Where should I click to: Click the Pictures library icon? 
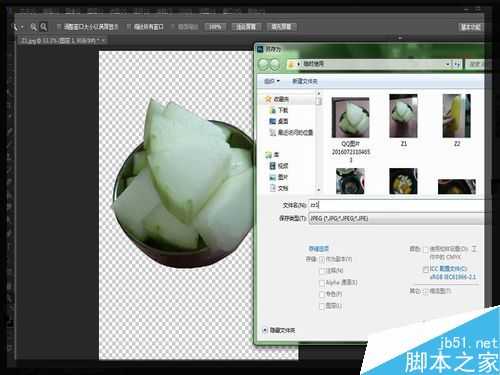tap(273, 177)
